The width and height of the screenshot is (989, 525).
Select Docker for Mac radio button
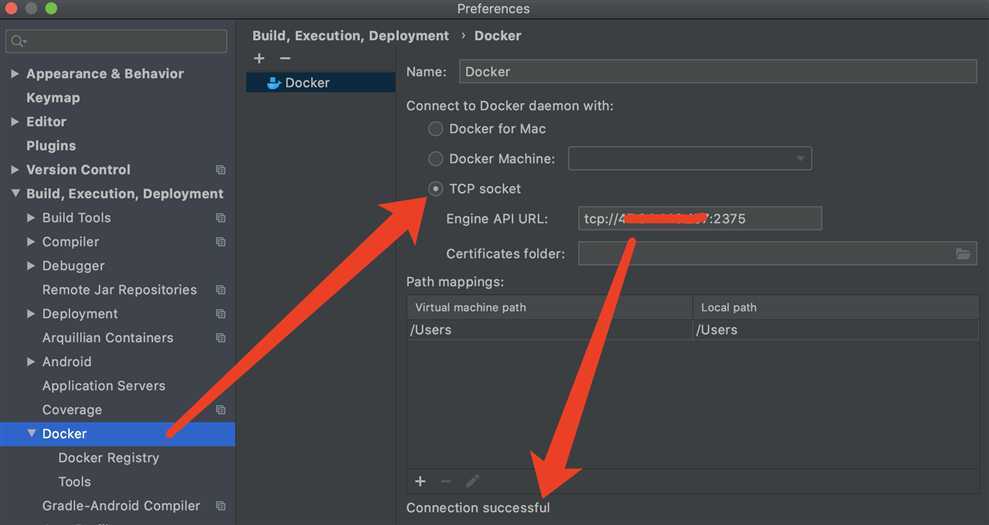tap(435, 129)
